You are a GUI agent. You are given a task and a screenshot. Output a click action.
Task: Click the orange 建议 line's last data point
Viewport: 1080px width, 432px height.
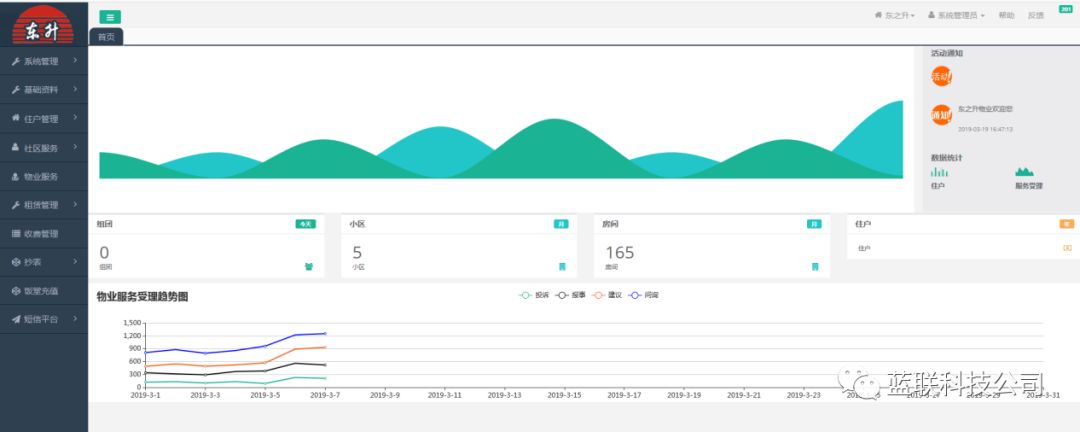pyautogui.click(x=324, y=347)
